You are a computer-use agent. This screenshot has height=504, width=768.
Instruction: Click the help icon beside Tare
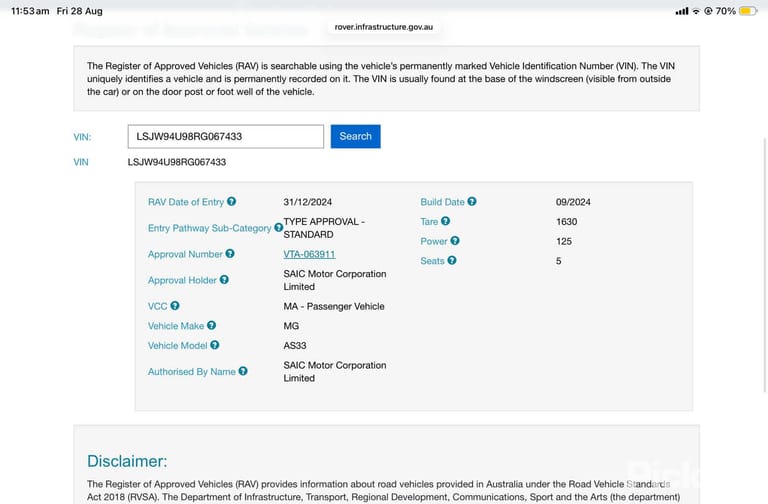tap(445, 221)
